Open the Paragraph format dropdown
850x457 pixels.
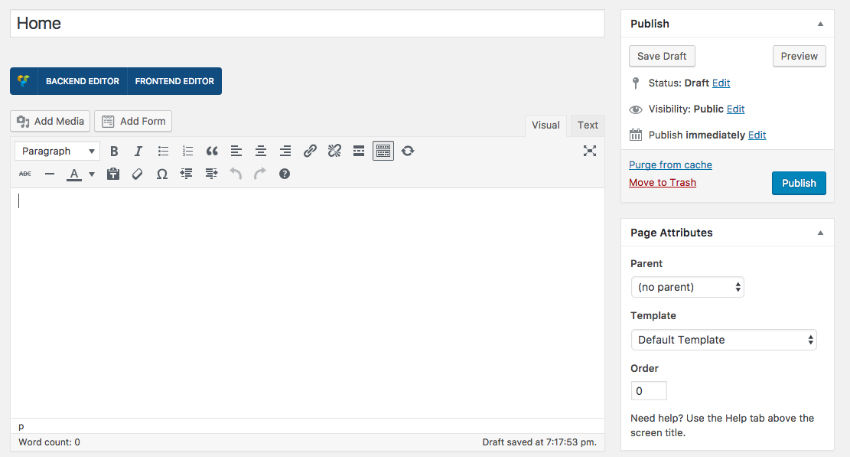57,151
